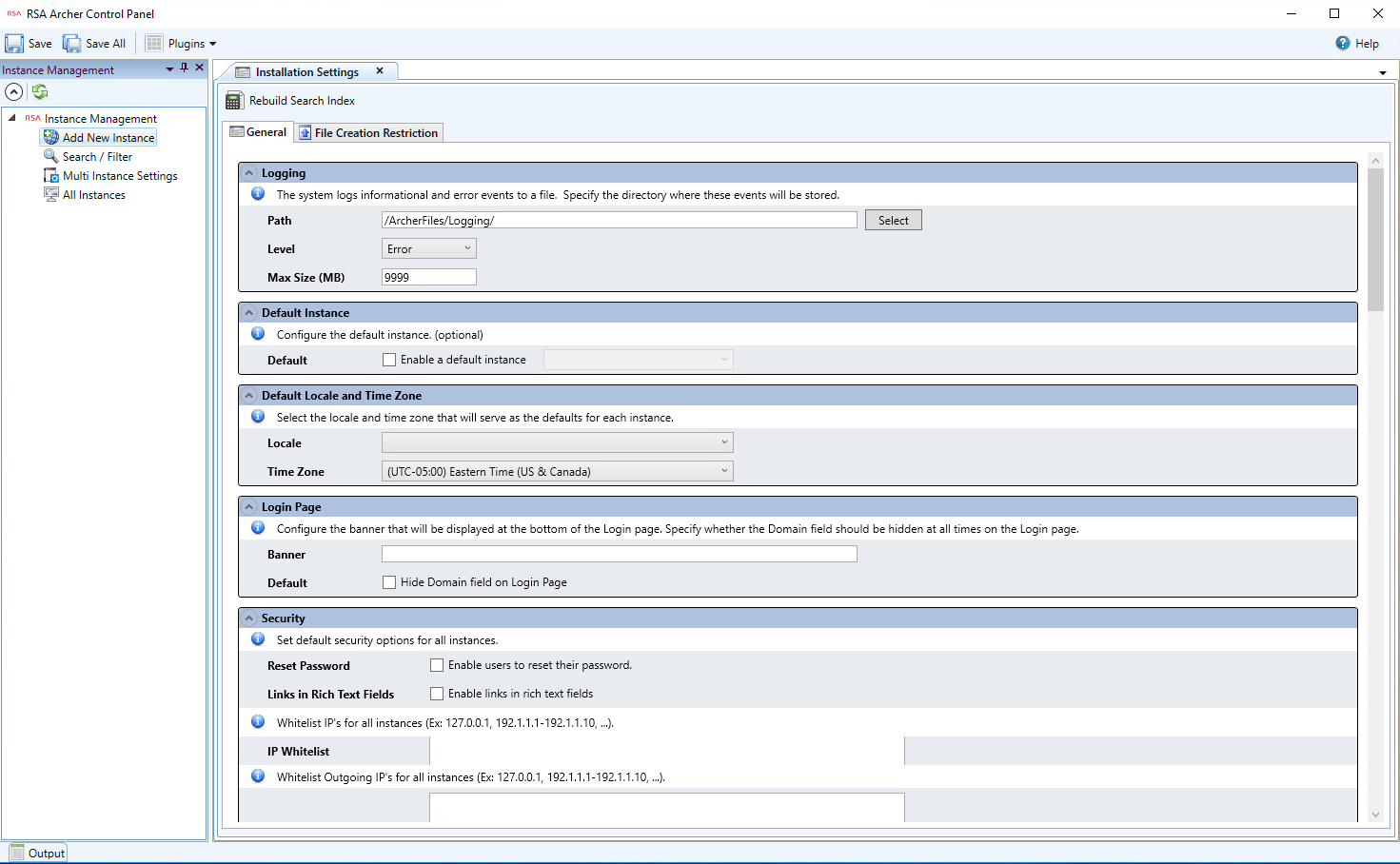Viewport: 1400px width, 864px height.
Task: Switch to the General tab
Action: coord(258,132)
